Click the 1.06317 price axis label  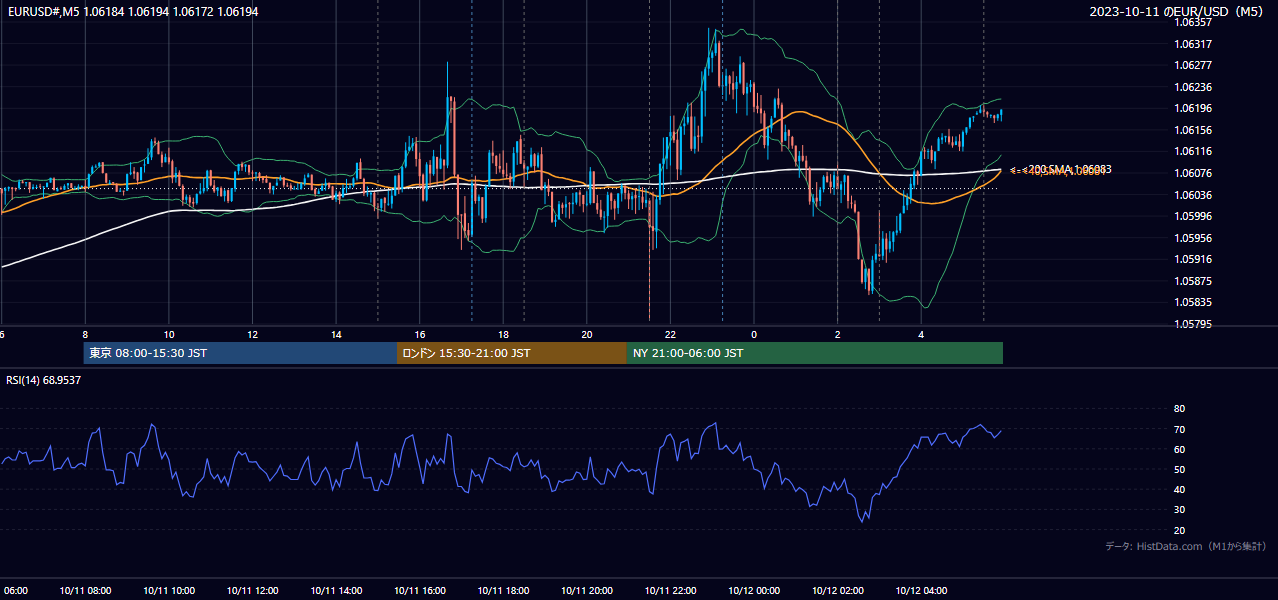tap(1192, 44)
